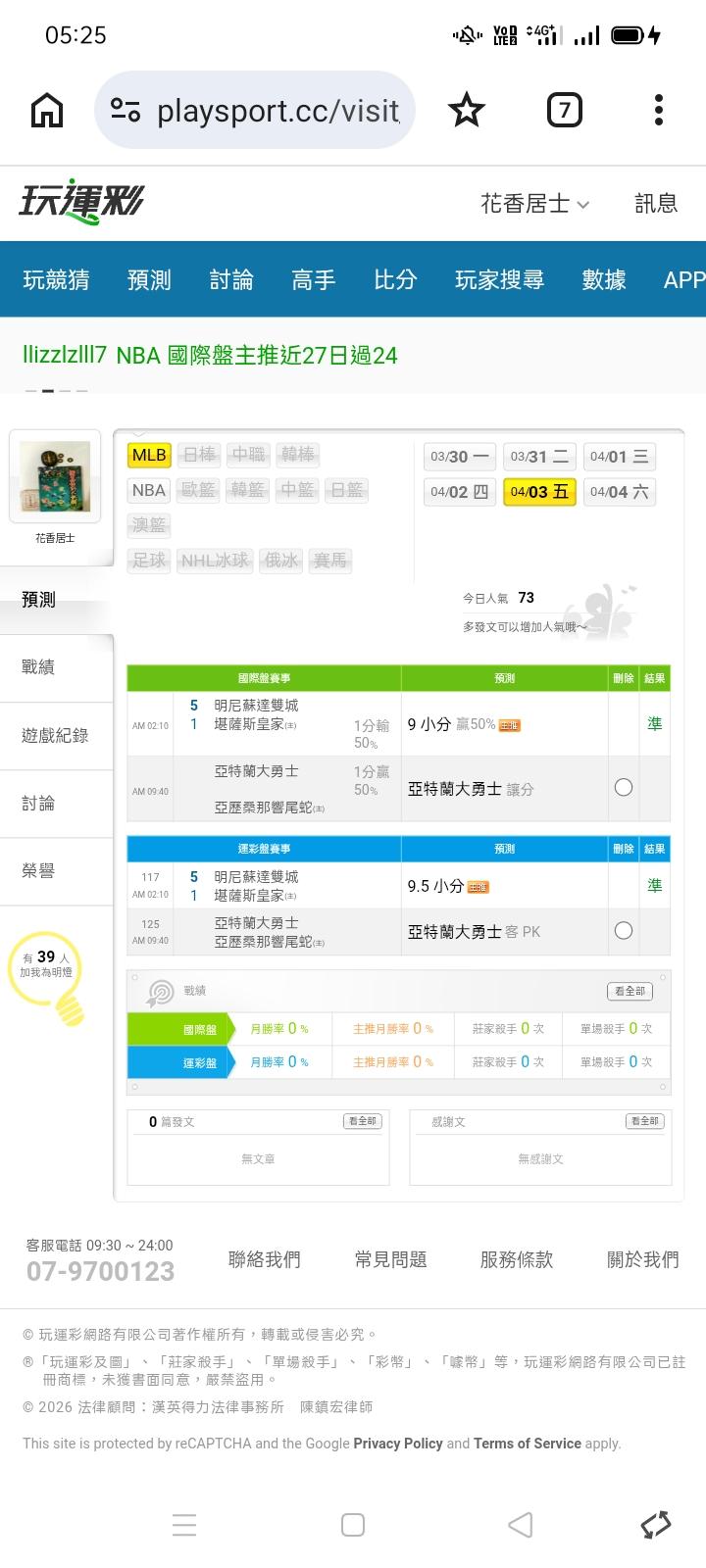
Task: Select the 04/04 六 date button
Action: (x=619, y=492)
